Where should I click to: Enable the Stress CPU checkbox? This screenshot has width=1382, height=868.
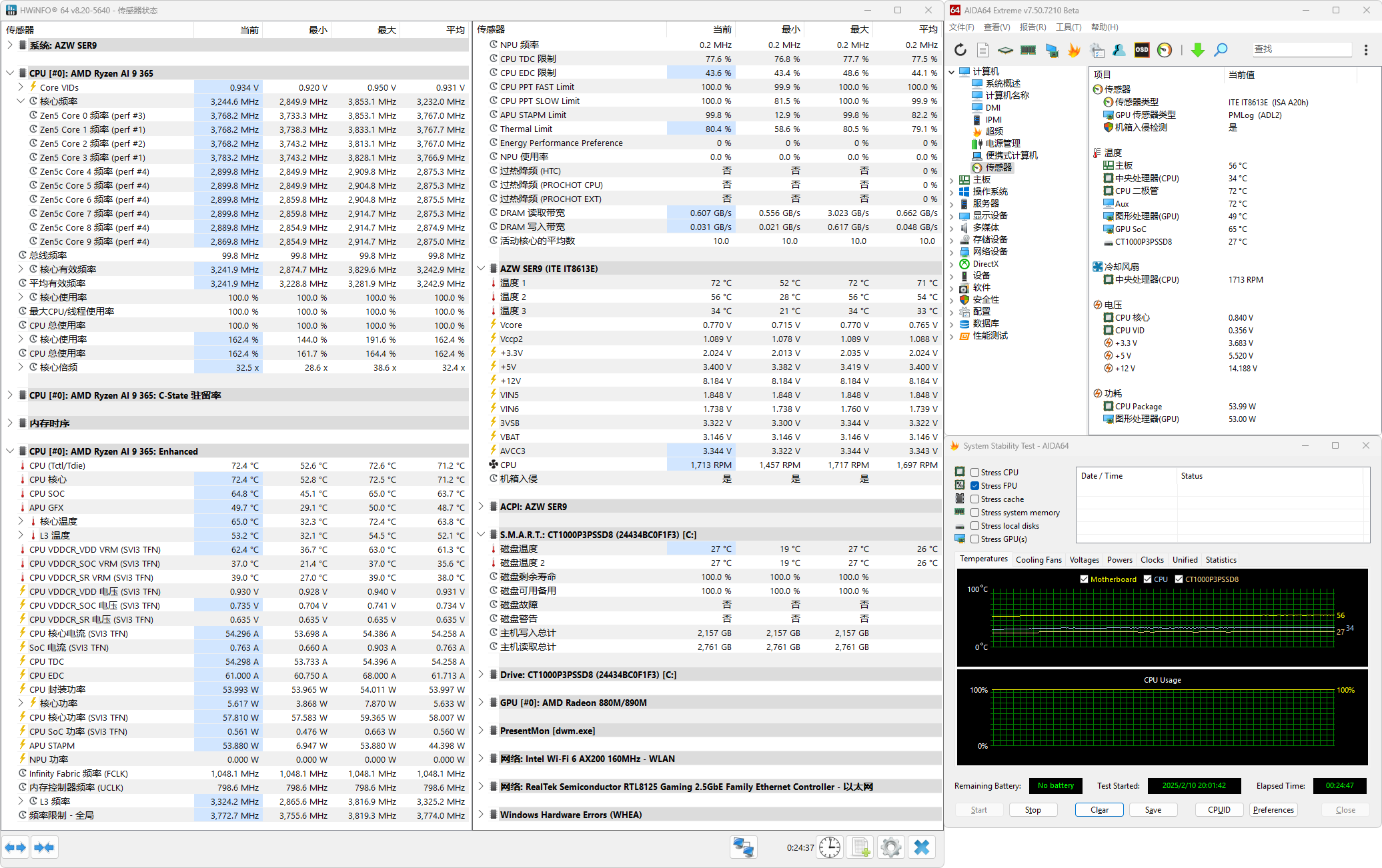(x=974, y=472)
